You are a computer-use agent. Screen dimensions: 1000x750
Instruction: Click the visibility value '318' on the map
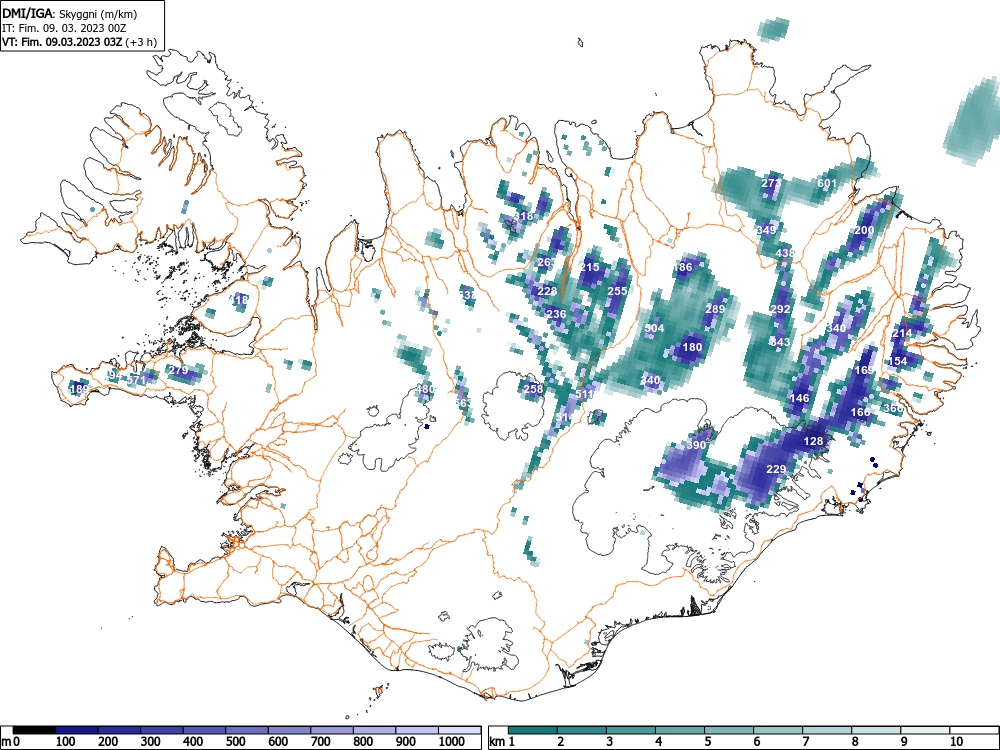point(524,216)
